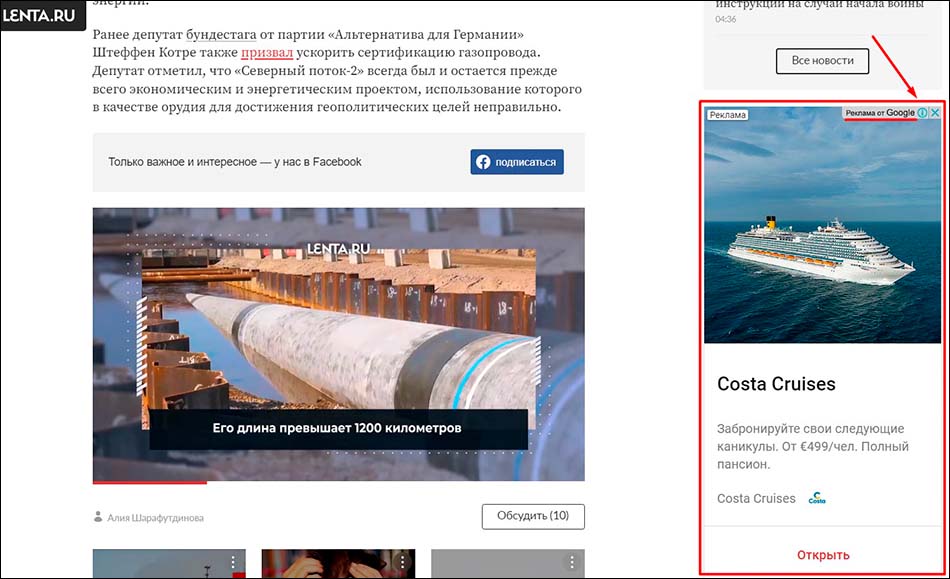This screenshot has height=579, width=950.
Task: Click the red video progress bar
Action: [x=150, y=483]
